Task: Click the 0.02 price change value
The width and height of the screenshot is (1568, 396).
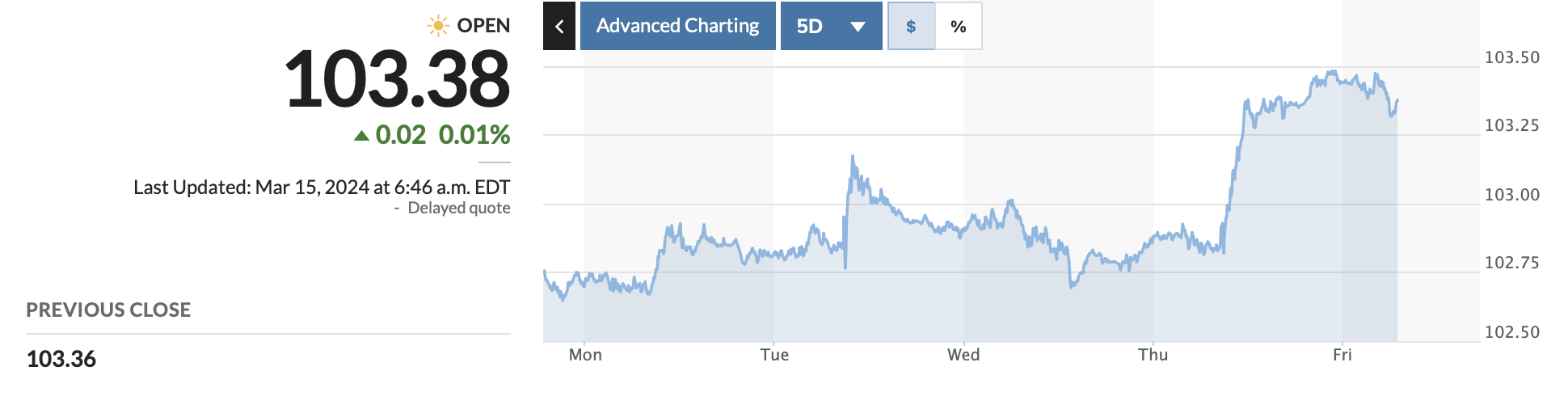Action: click(401, 135)
